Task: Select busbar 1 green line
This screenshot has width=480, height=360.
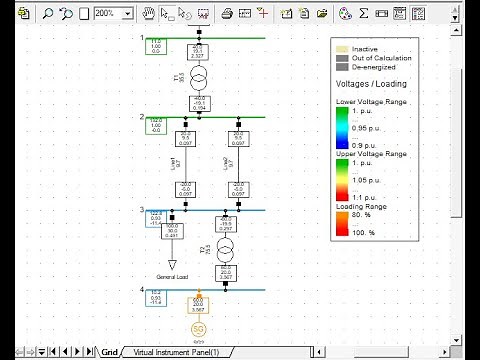Action: pyautogui.click(x=205, y=38)
